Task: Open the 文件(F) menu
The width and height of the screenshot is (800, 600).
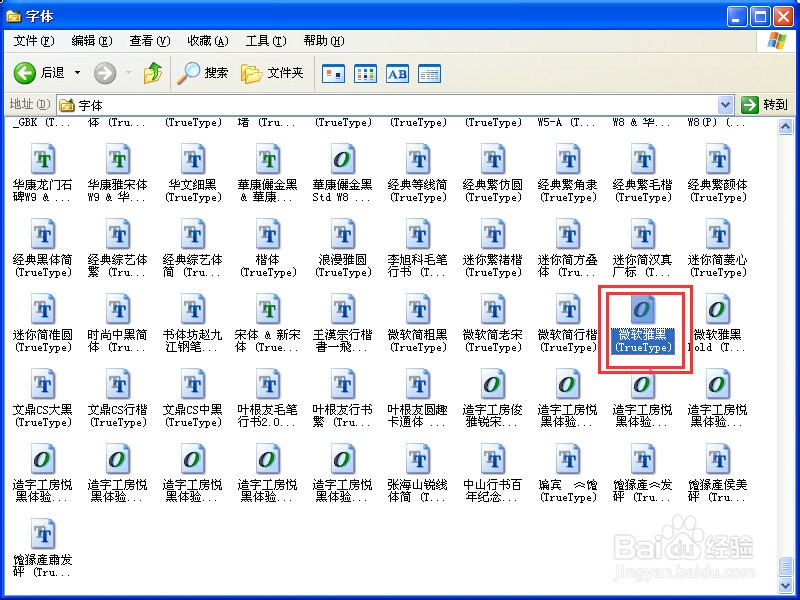Action: point(34,41)
